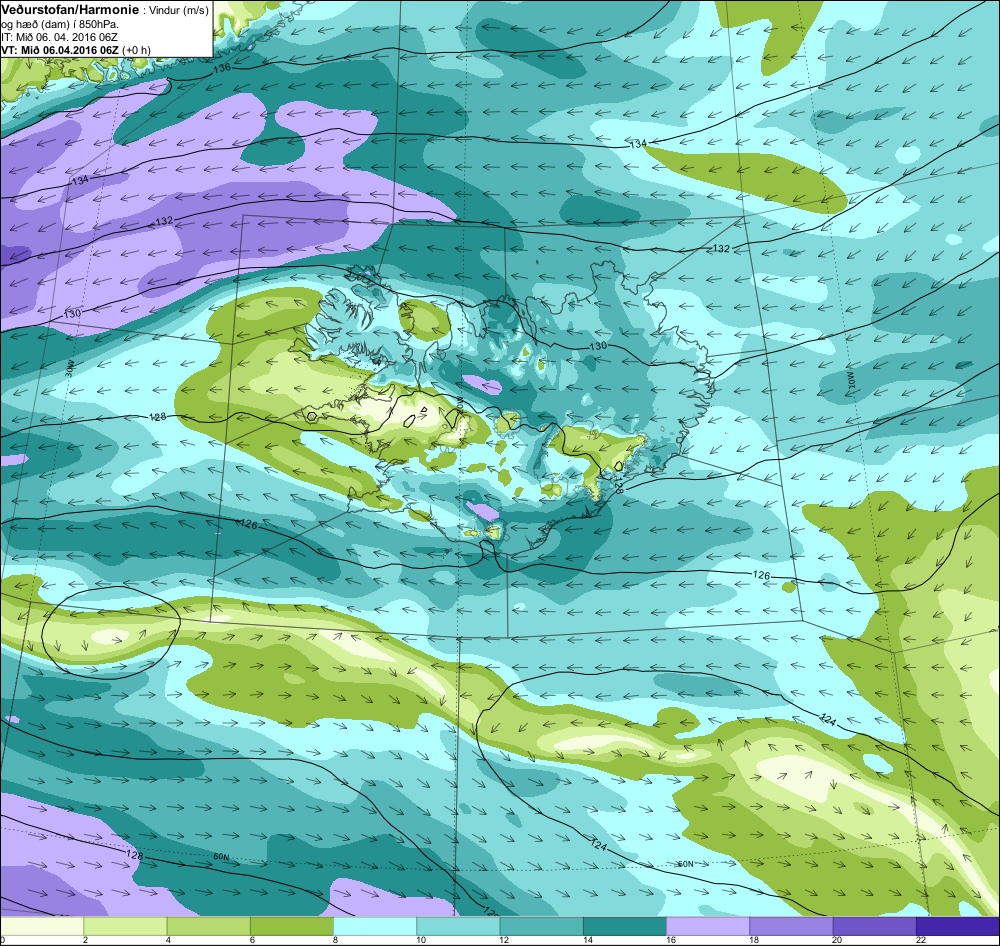Image resolution: width=1000 pixels, height=946 pixels.
Task: Pick the 4–6 m/s green legend swatch
Action: 209,925
